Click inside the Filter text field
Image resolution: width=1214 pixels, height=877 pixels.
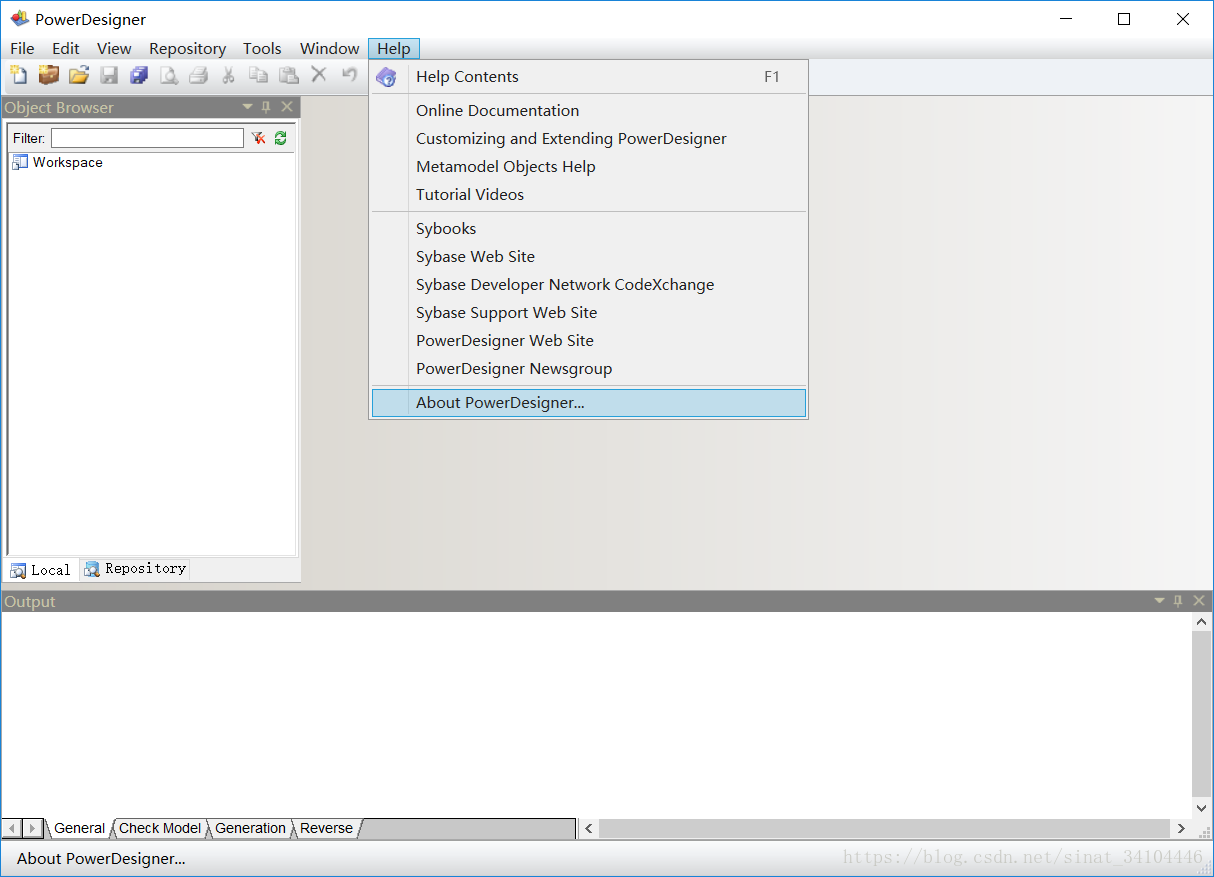click(147, 138)
